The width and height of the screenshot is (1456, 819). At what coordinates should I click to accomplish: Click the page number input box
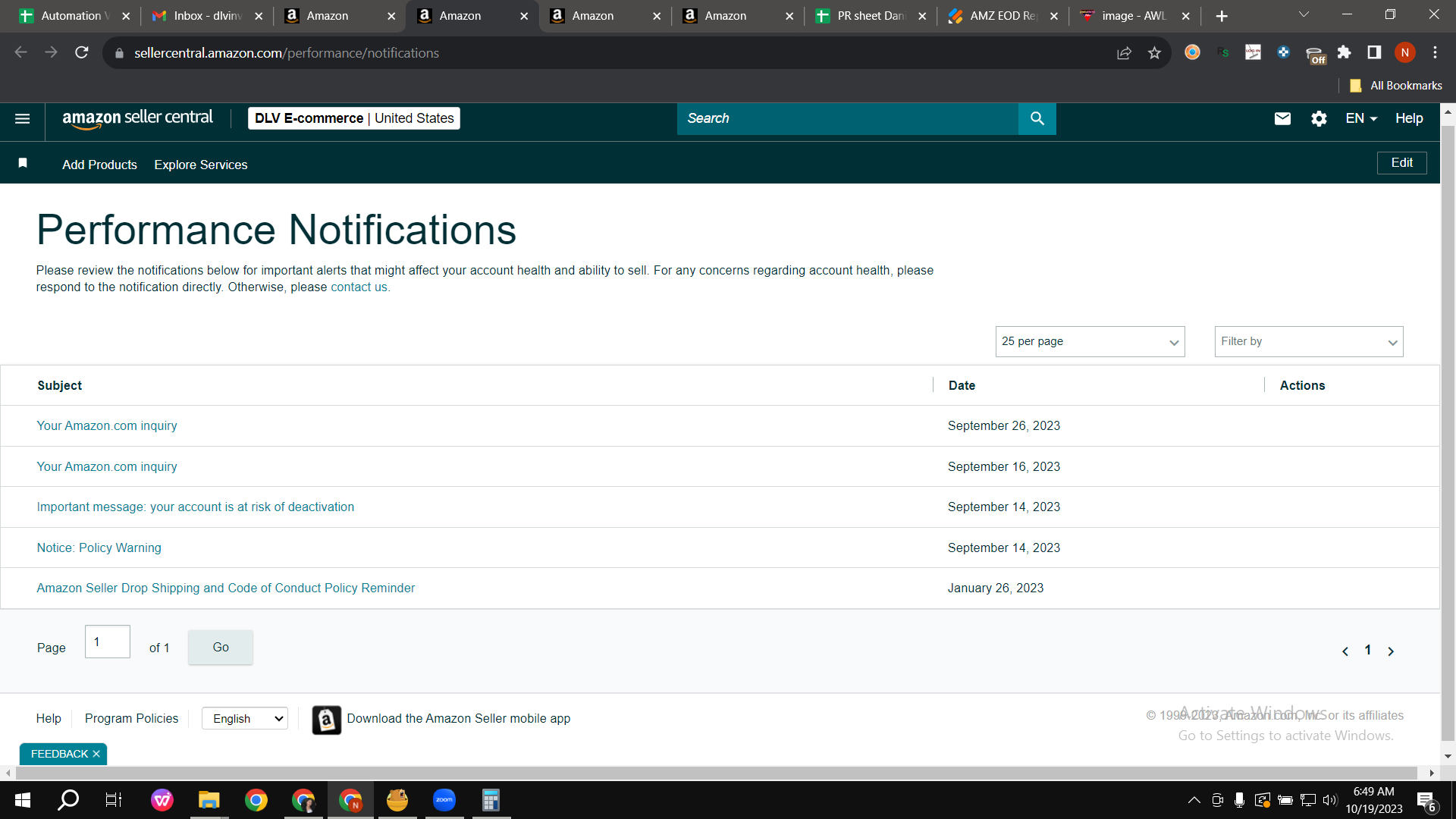pyautogui.click(x=108, y=642)
